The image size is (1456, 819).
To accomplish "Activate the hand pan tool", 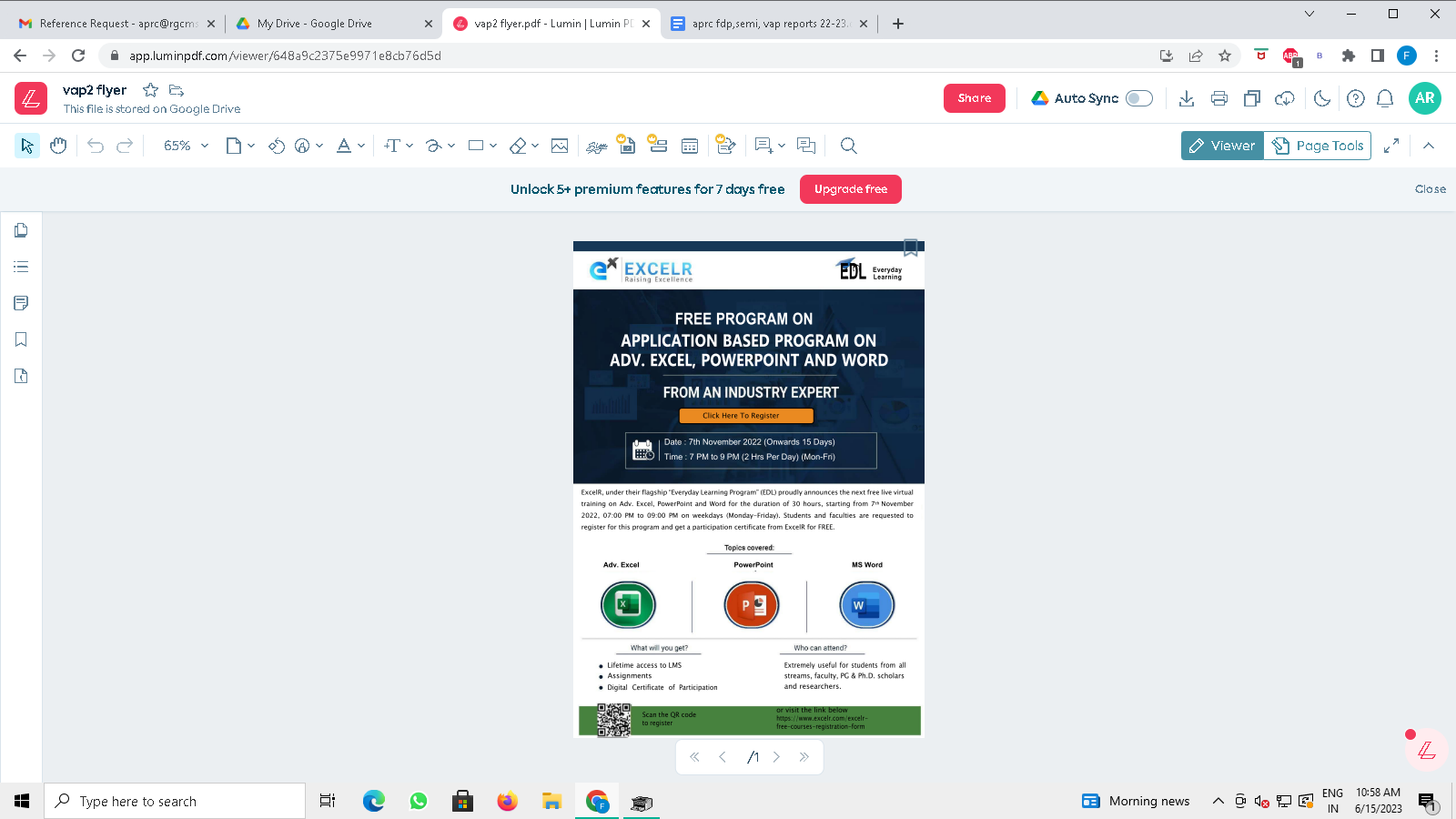I will pos(58,146).
